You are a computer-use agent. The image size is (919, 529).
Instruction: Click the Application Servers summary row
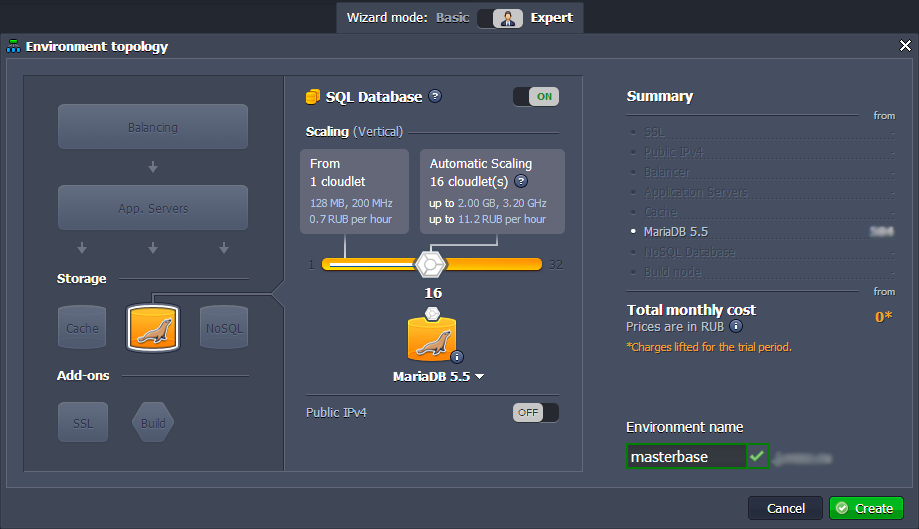pyautogui.click(x=761, y=192)
